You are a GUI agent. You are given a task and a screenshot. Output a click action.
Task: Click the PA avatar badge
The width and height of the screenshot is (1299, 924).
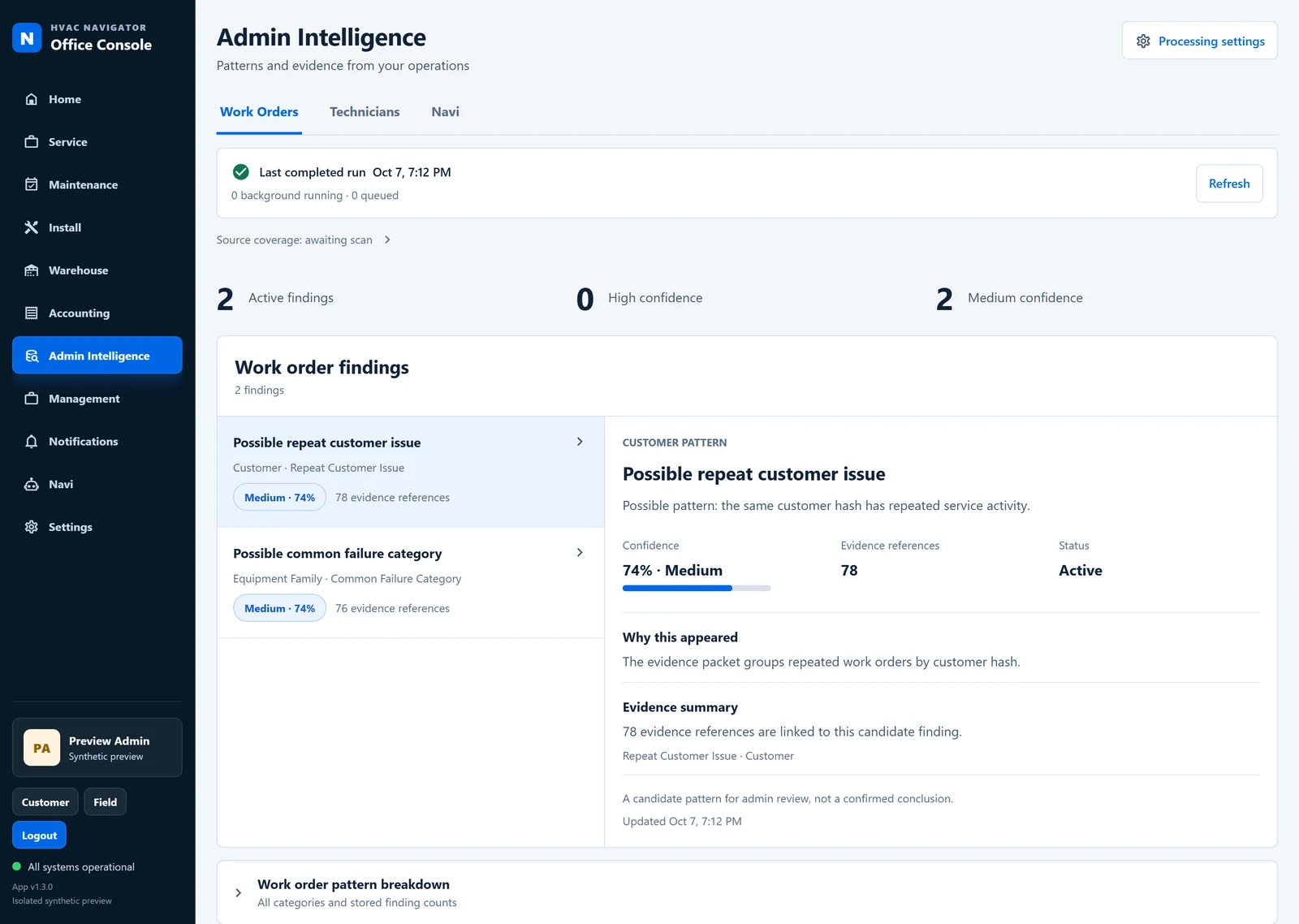pos(41,748)
